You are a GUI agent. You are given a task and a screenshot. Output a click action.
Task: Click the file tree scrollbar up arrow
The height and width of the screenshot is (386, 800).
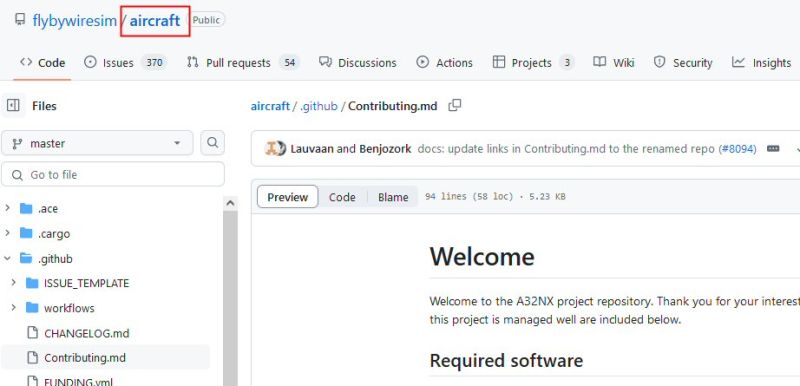[230, 203]
